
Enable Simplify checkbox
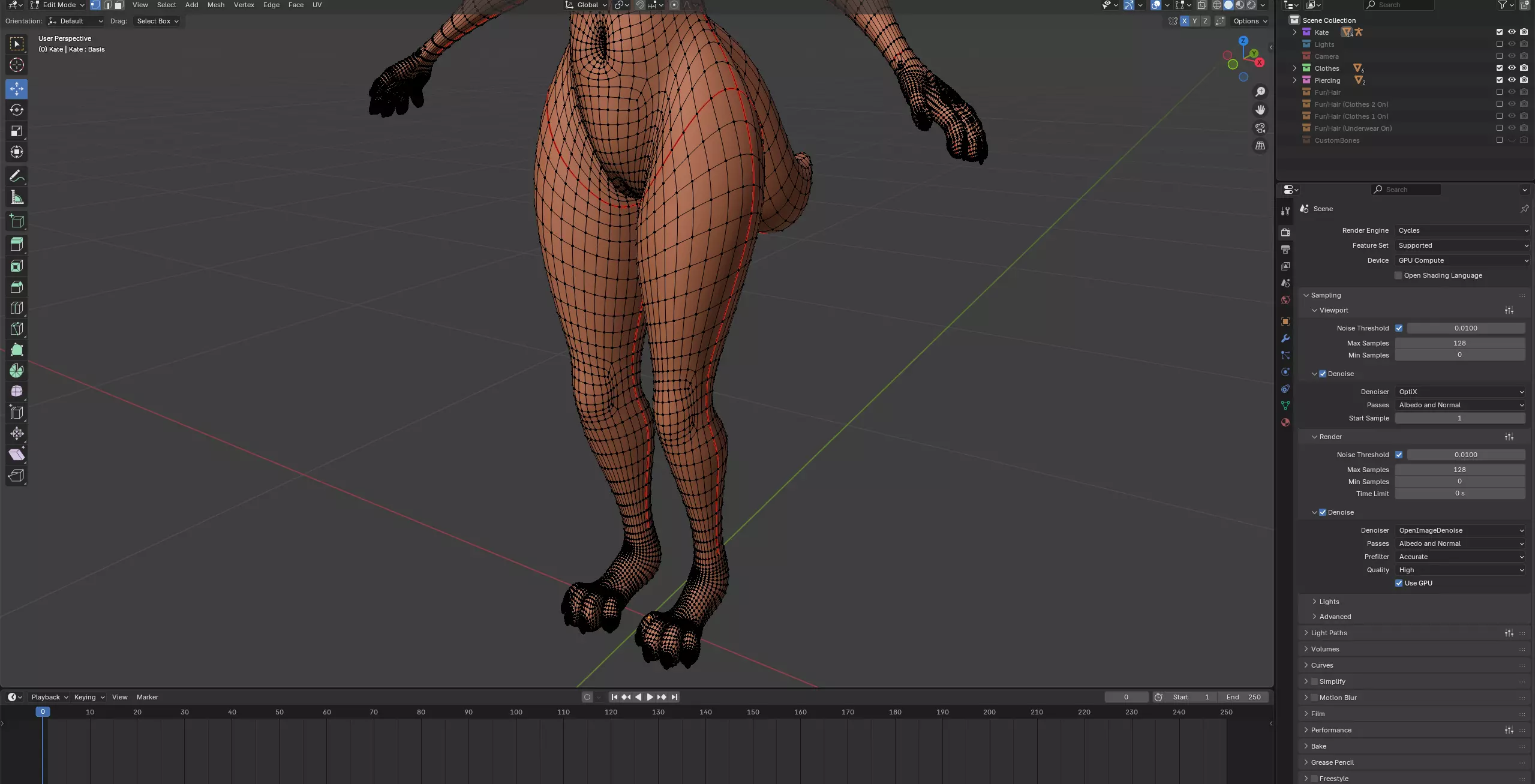pyautogui.click(x=1314, y=681)
